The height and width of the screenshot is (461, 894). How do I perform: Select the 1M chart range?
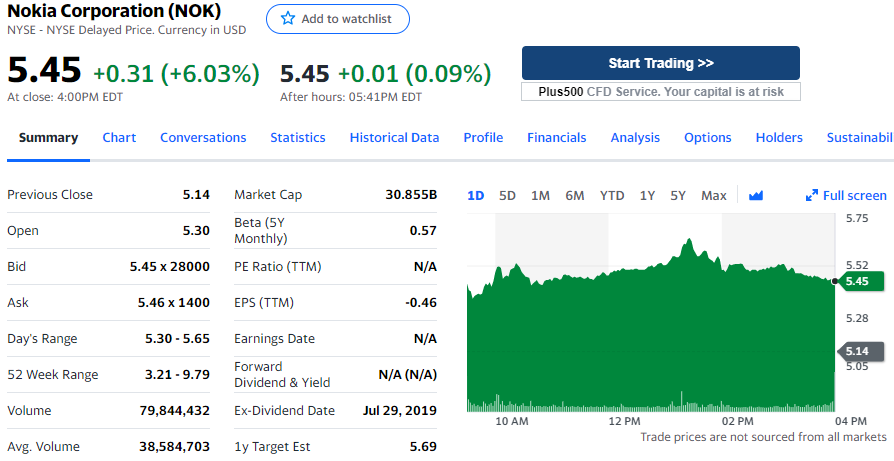(x=540, y=195)
